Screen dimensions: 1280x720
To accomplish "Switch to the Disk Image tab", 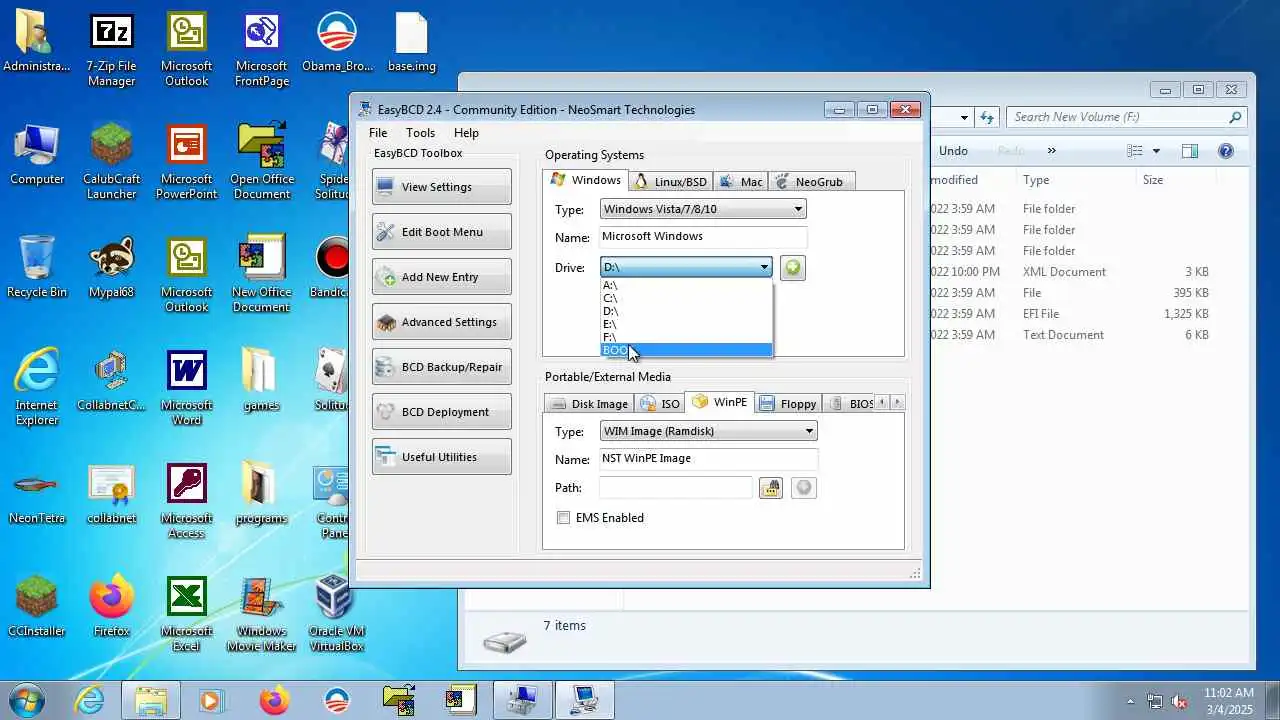I will pos(589,403).
